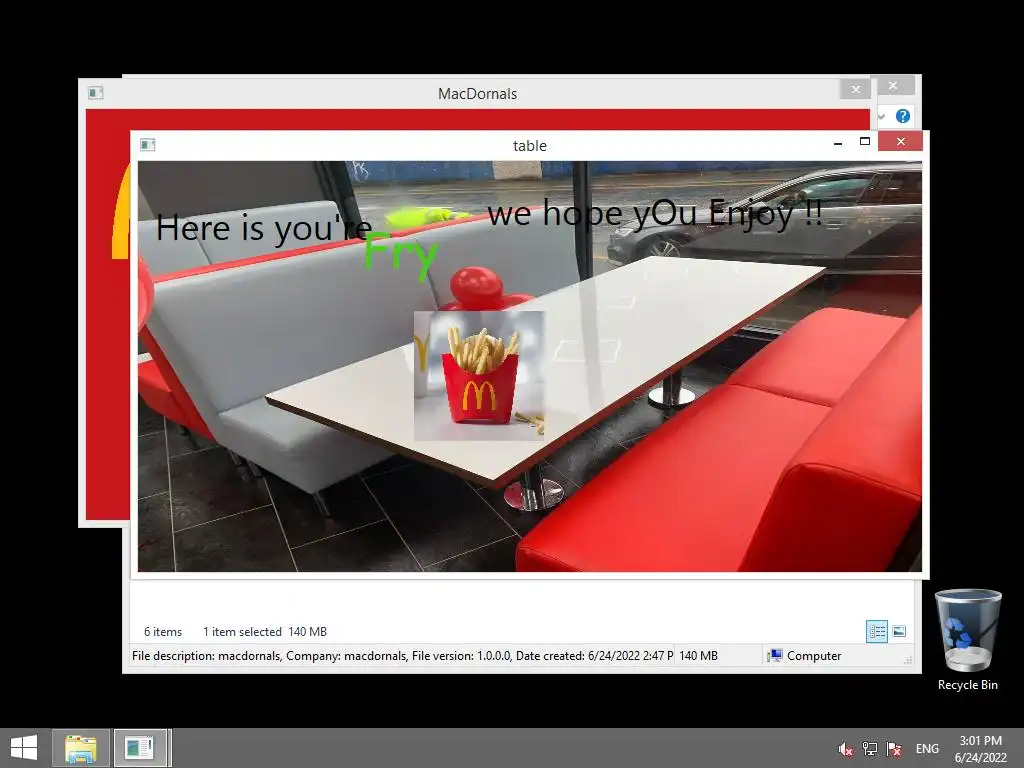Open the Recycle Bin desktop icon
The width and height of the screenshot is (1024, 768).
(968, 640)
